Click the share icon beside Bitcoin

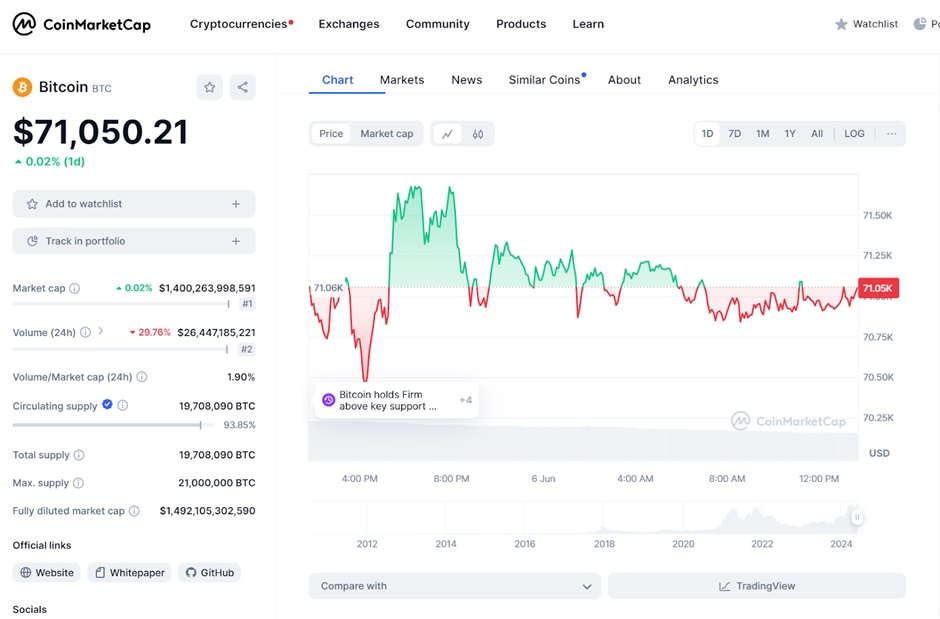click(242, 87)
